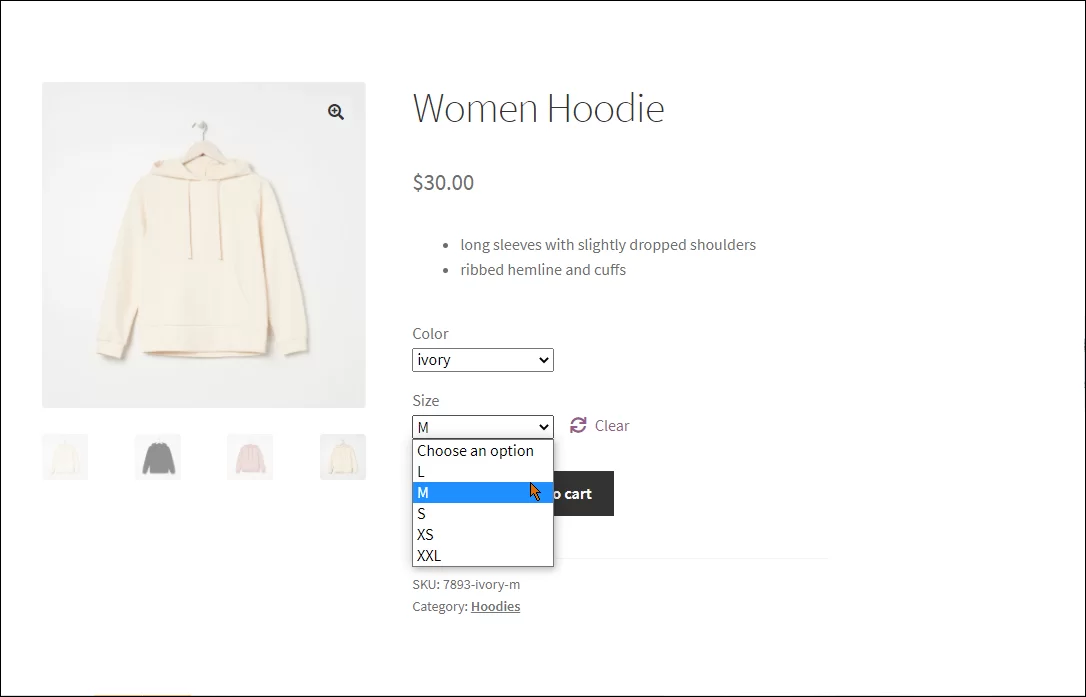Click the image zoom magnifier icon
This screenshot has width=1086, height=697.
tap(335, 111)
